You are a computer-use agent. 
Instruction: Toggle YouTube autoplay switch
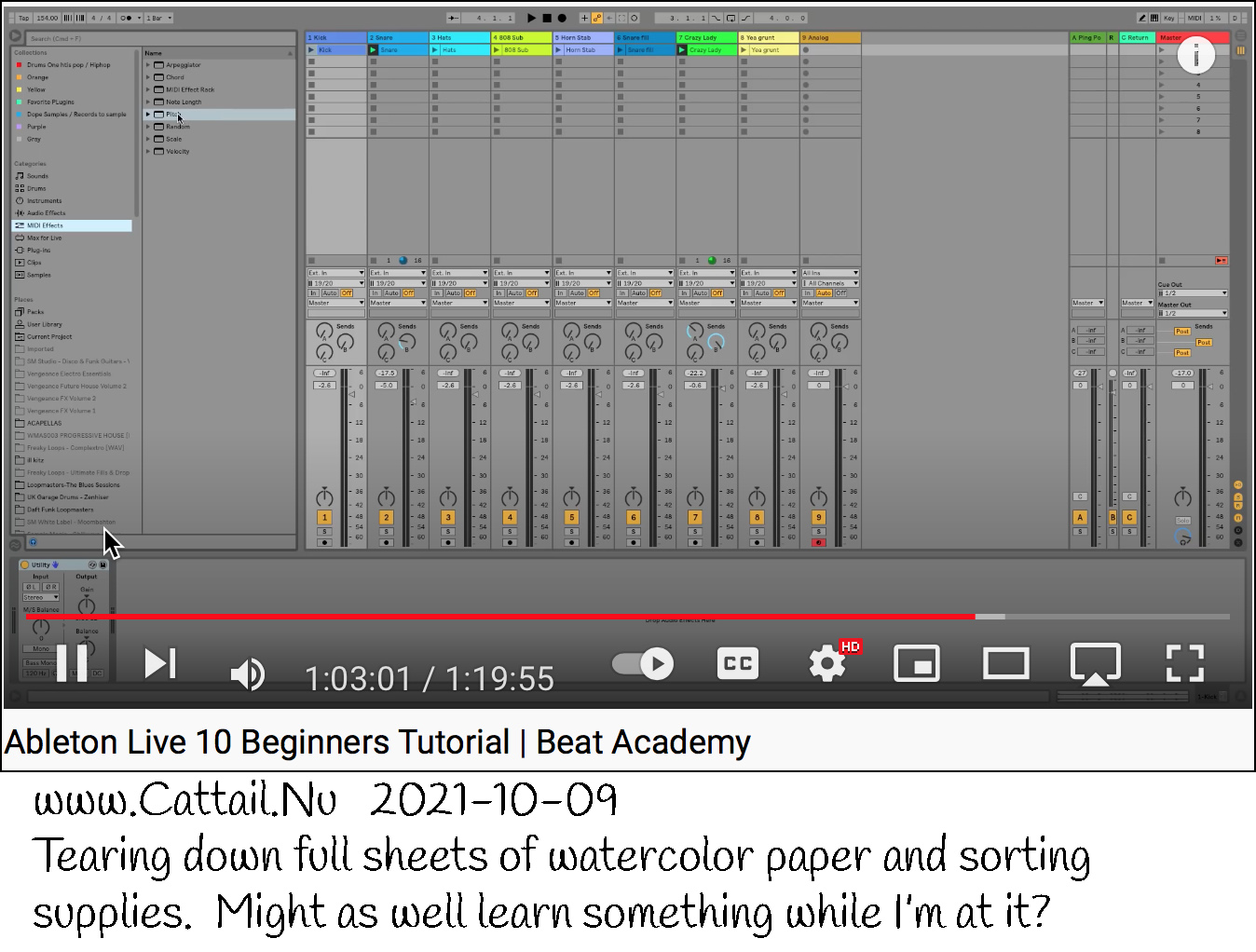644,664
